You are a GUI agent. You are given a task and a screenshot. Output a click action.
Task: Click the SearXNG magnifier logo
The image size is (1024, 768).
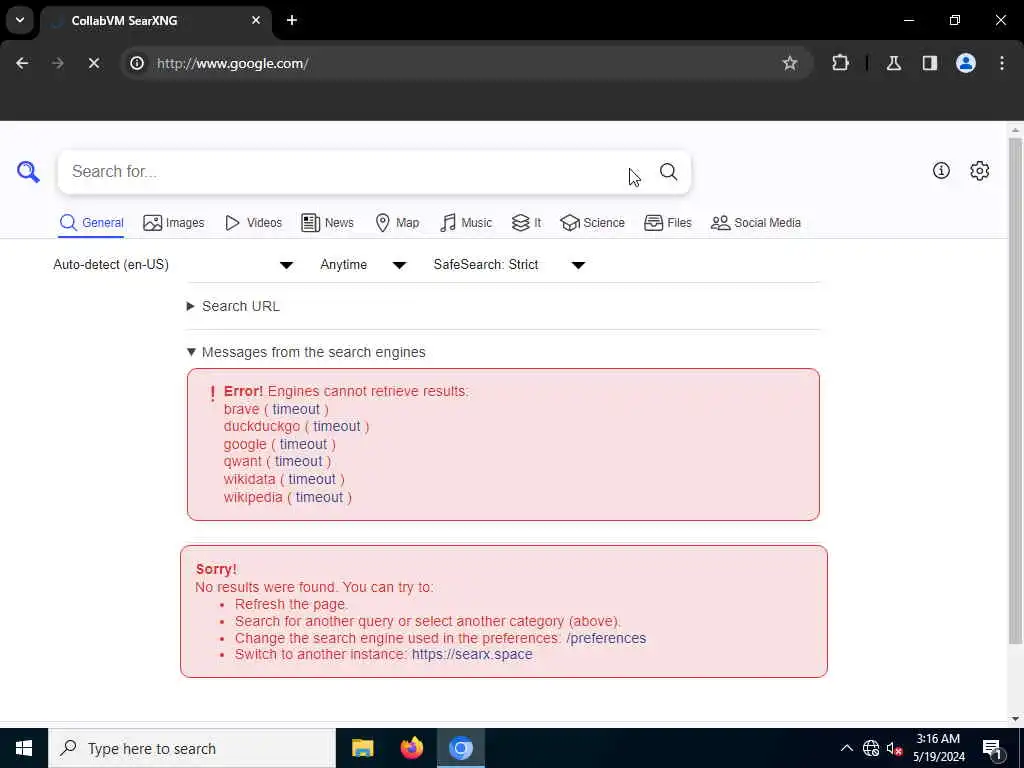[28, 172]
